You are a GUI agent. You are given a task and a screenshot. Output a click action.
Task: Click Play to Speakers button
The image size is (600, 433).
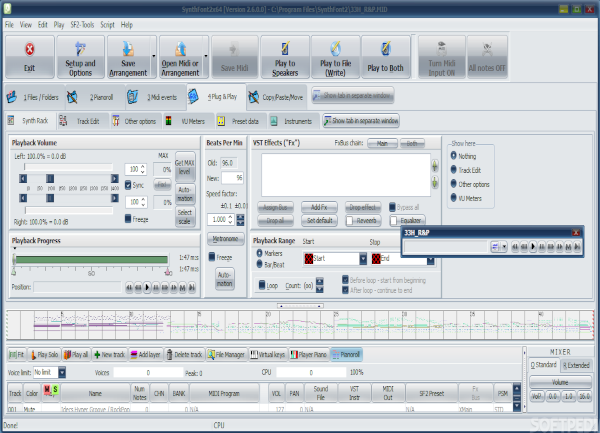(x=285, y=57)
